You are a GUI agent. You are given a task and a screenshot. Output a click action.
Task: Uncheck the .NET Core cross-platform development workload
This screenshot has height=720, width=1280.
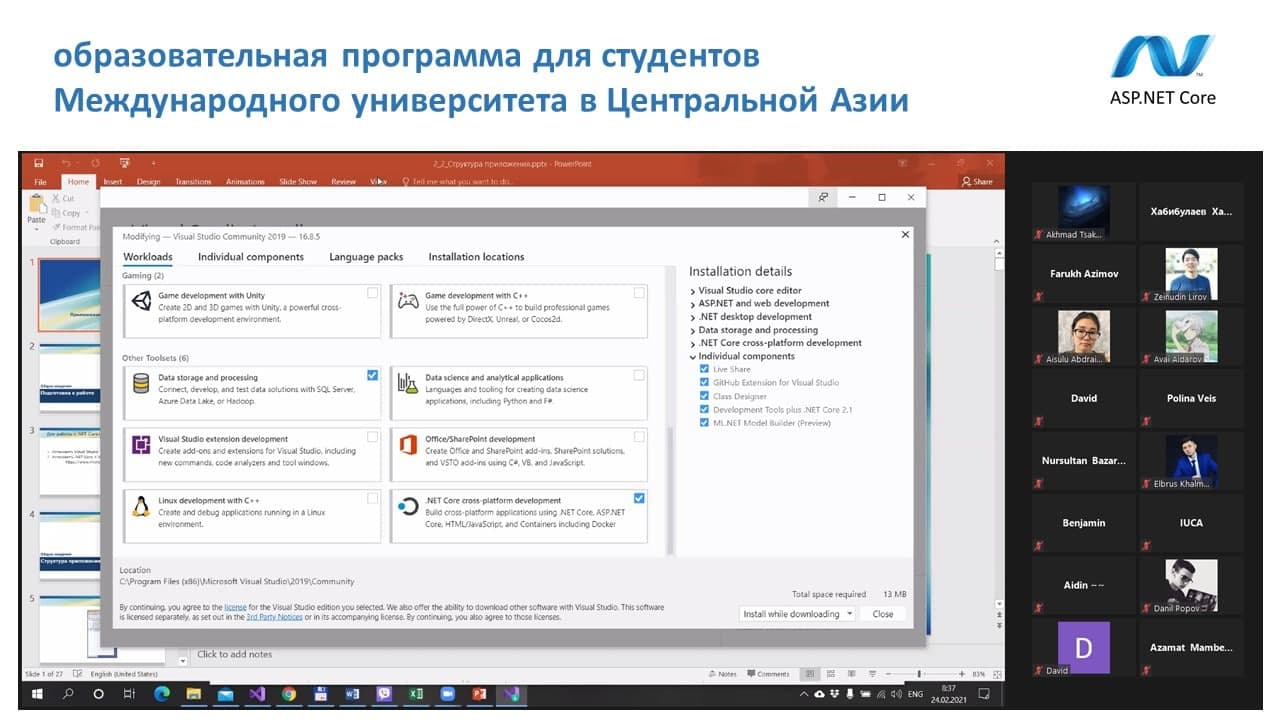click(x=639, y=498)
